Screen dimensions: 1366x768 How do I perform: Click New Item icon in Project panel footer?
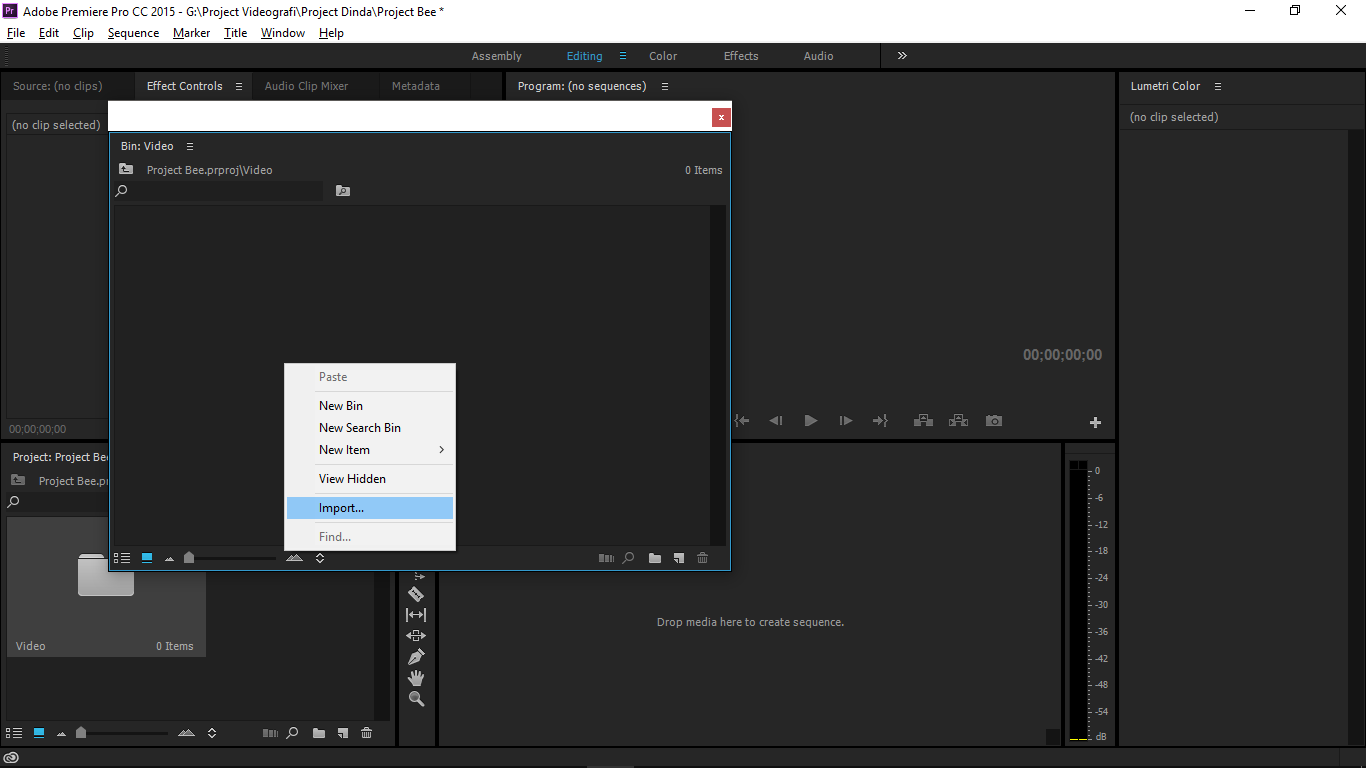[343, 733]
